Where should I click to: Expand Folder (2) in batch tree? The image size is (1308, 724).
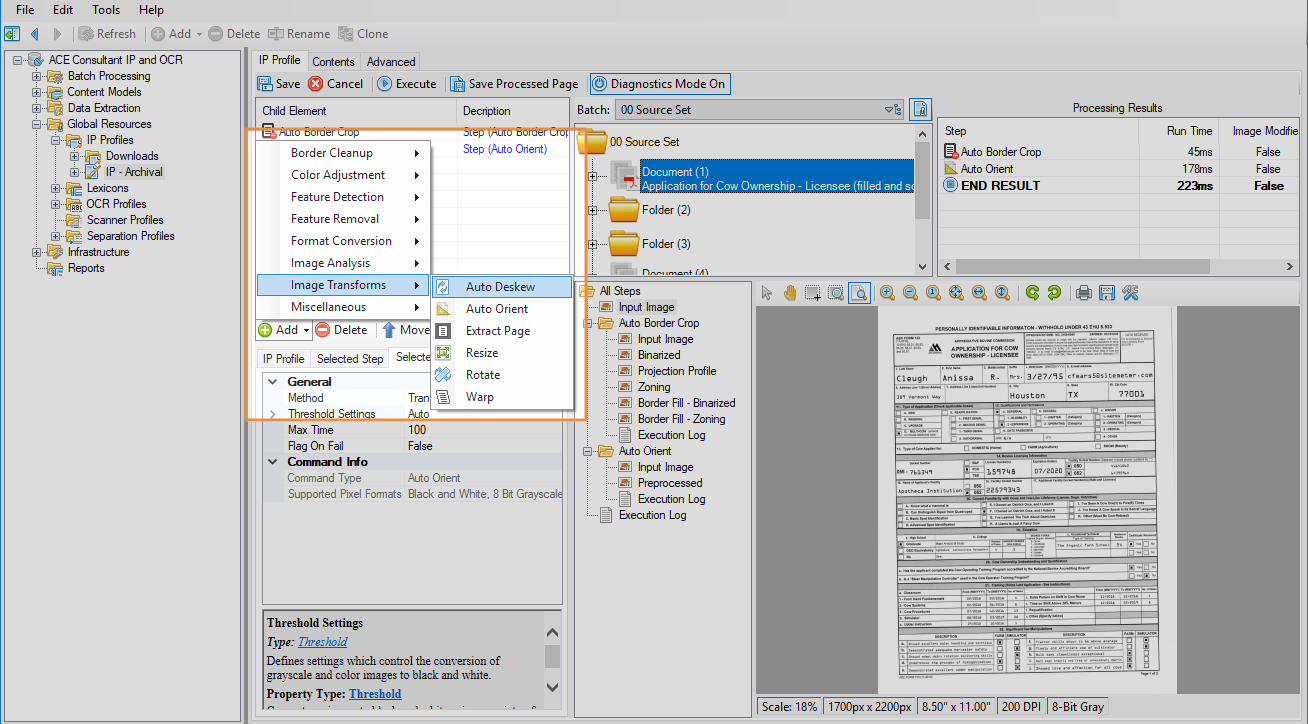click(592, 210)
